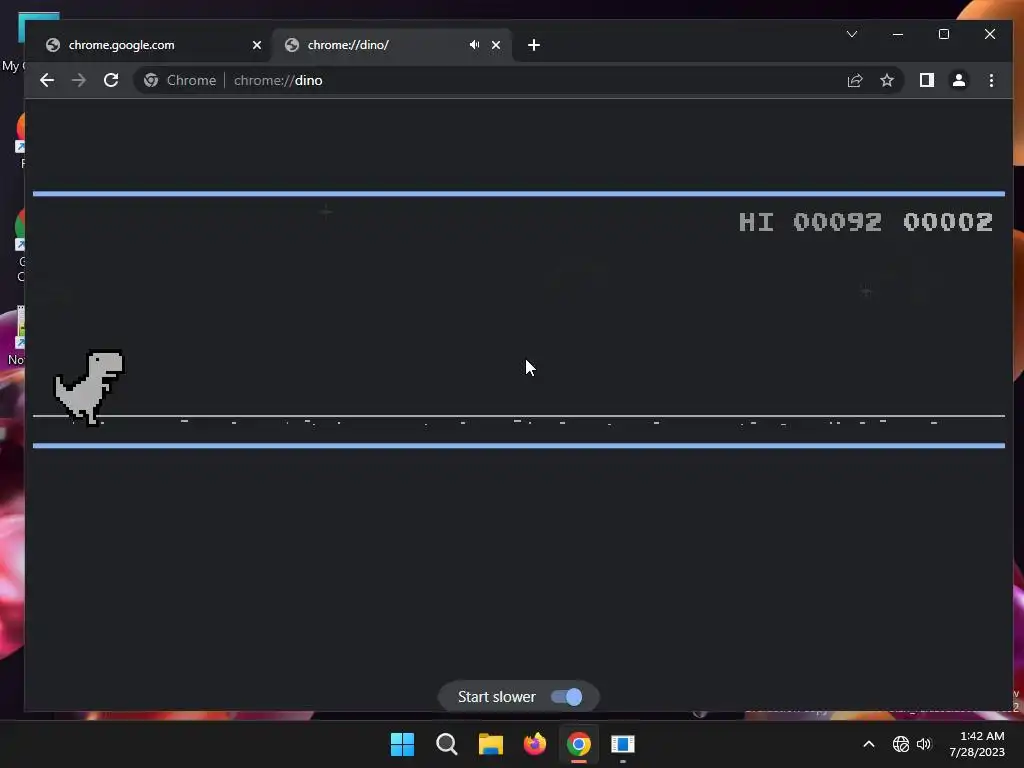Open the Chrome side panel
1024x768 pixels.
927,80
